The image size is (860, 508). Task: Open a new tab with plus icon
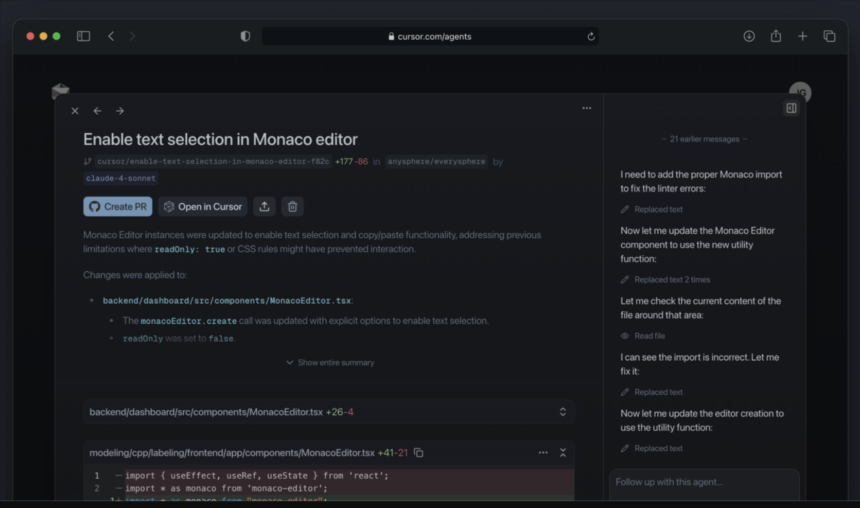(x=802, y=36)
